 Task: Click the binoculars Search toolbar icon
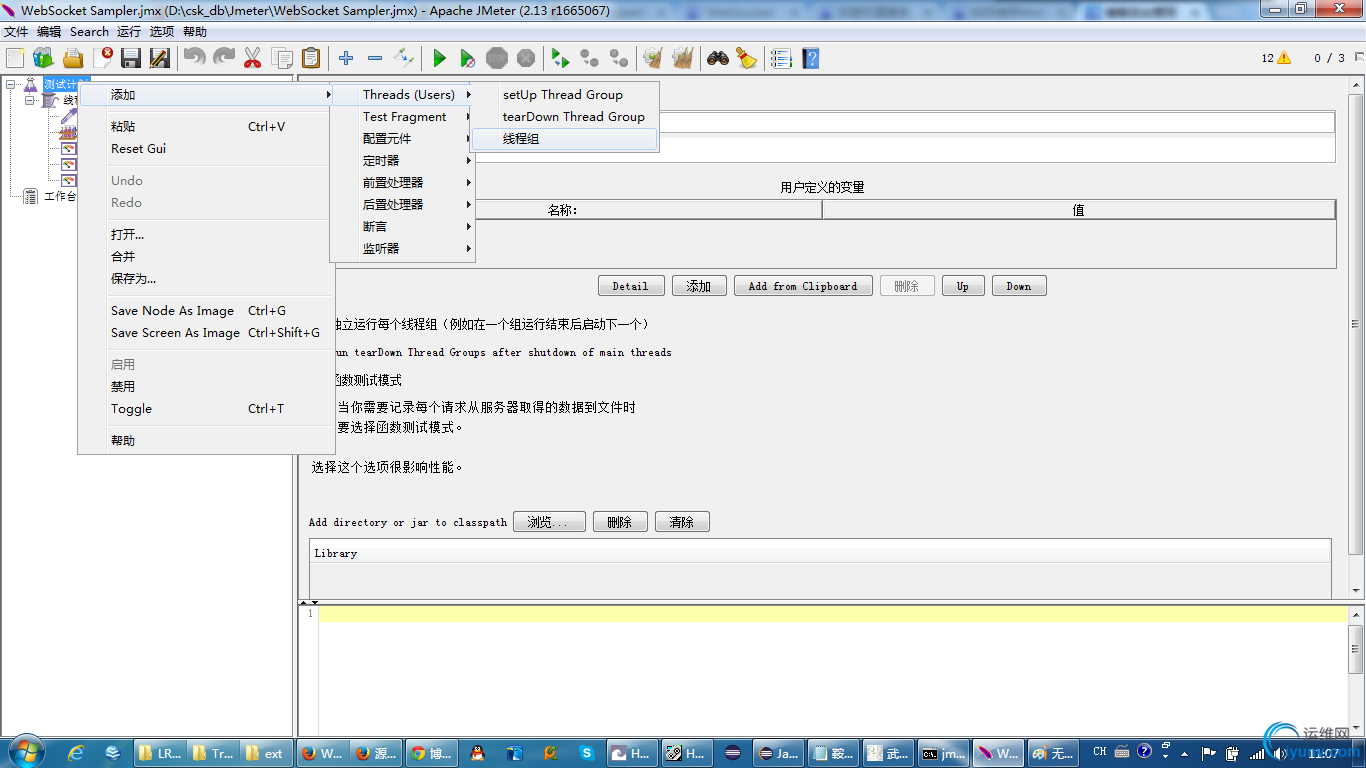click(718, 58)
